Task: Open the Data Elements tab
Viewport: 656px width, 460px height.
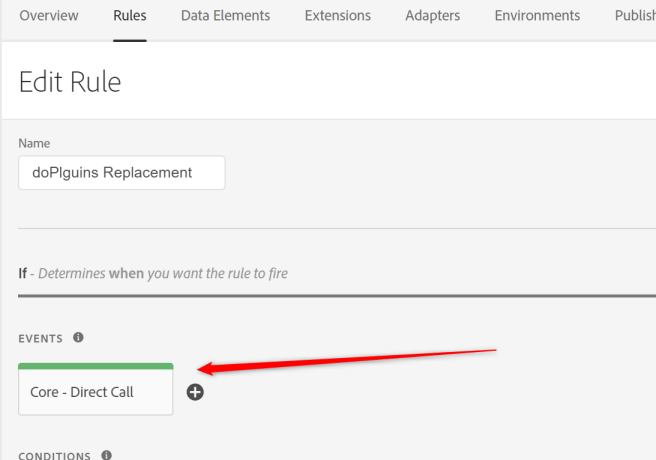Action: click(x=225, y=16)
